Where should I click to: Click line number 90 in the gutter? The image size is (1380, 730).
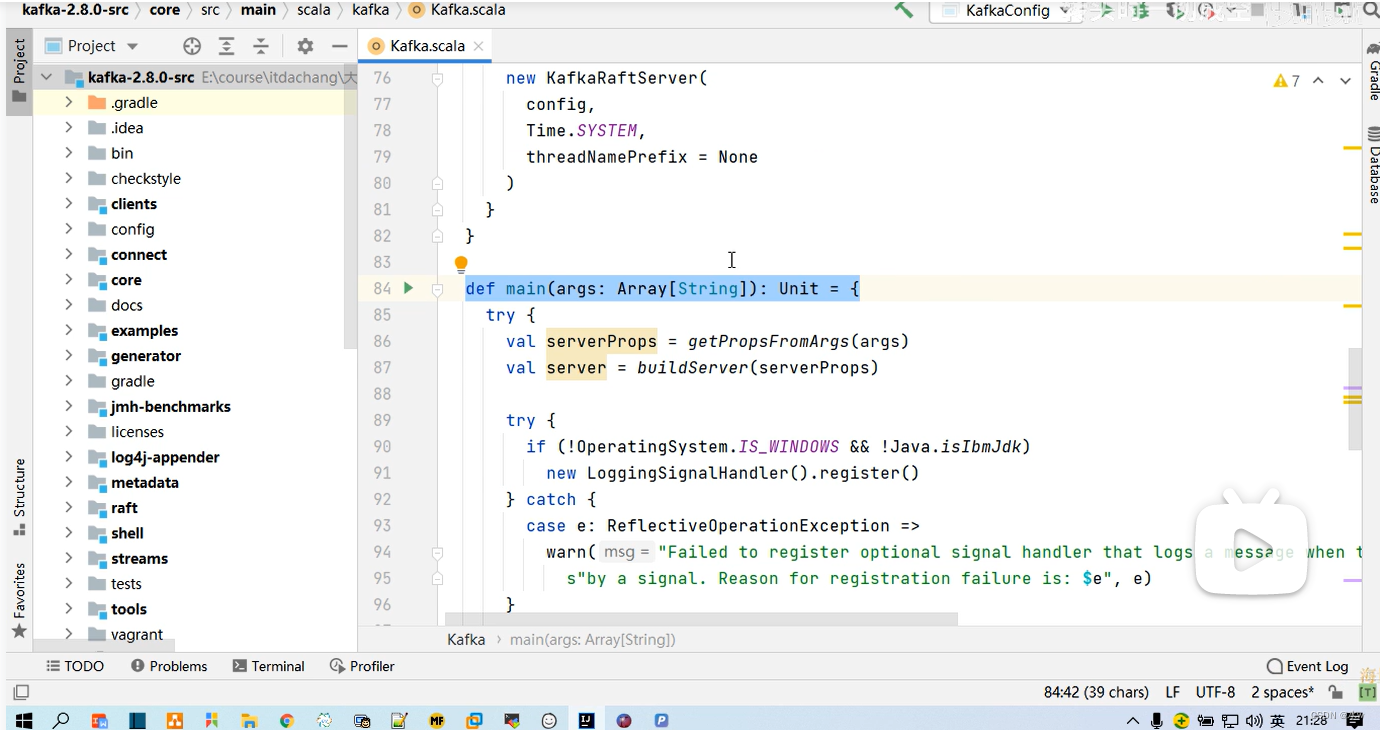pos(382,446)
